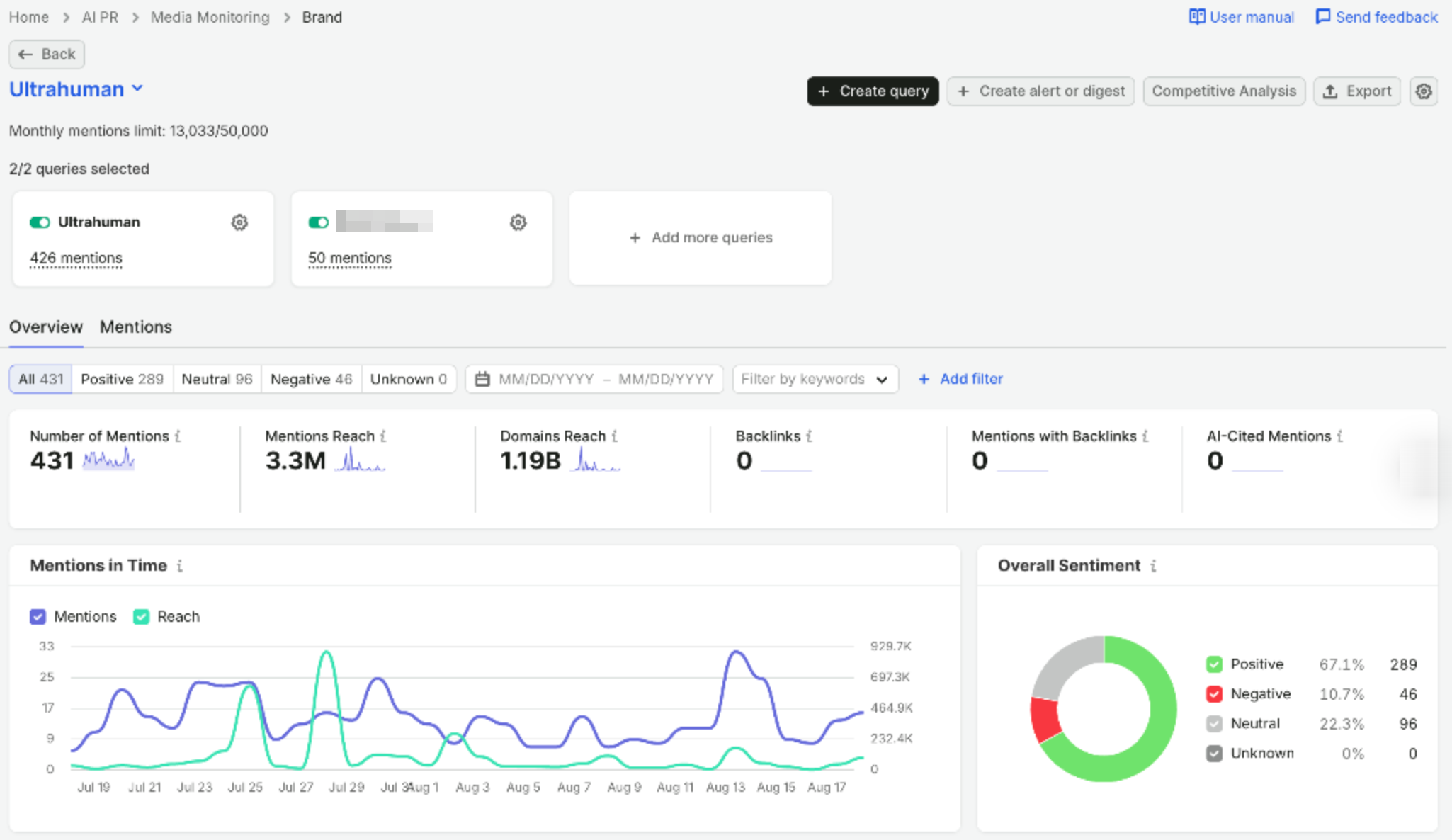Click Create alert or digest button

(1040, 91)
